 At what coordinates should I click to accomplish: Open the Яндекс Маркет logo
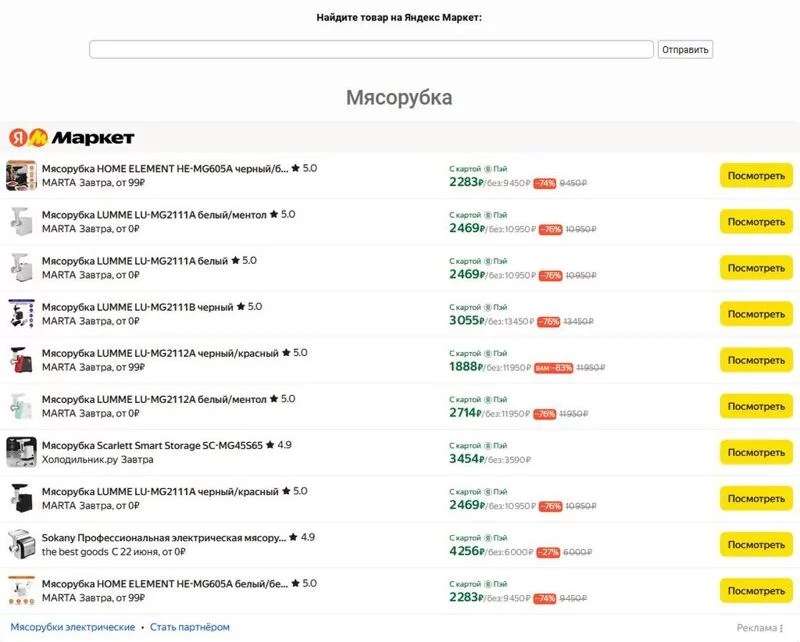pos(71,137)
